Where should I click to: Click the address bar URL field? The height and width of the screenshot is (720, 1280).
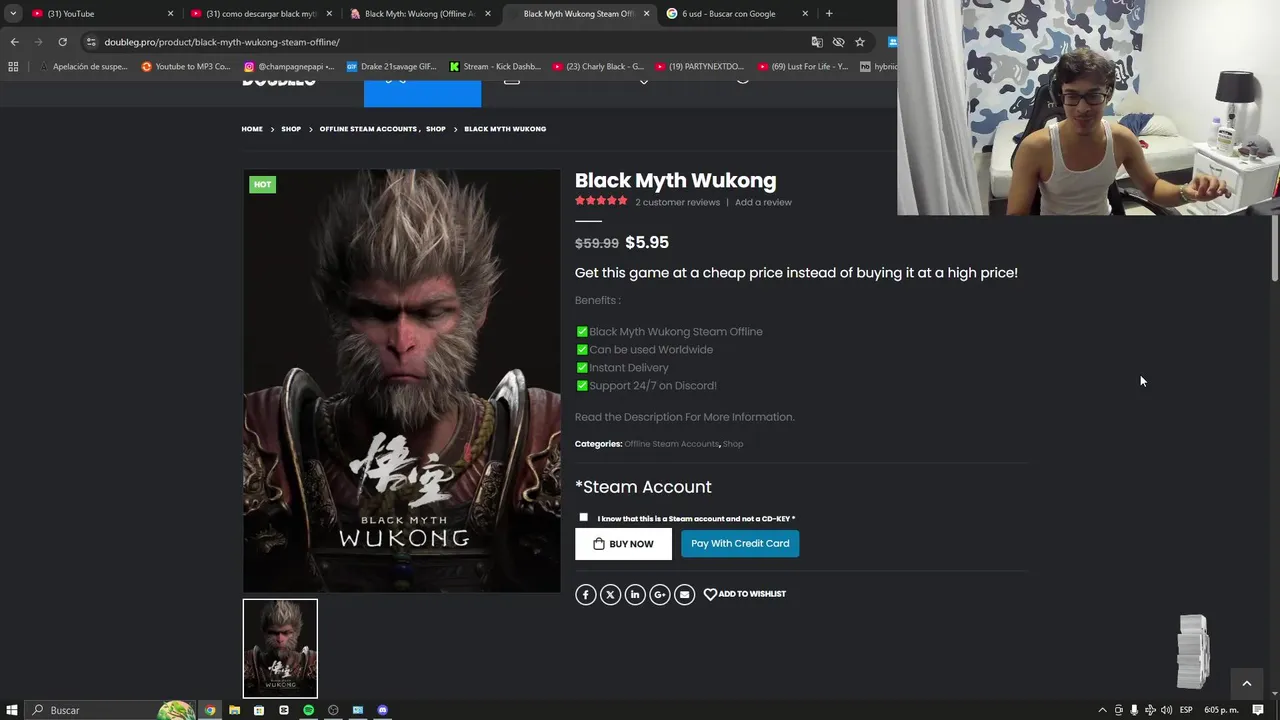tap(450, 42)
